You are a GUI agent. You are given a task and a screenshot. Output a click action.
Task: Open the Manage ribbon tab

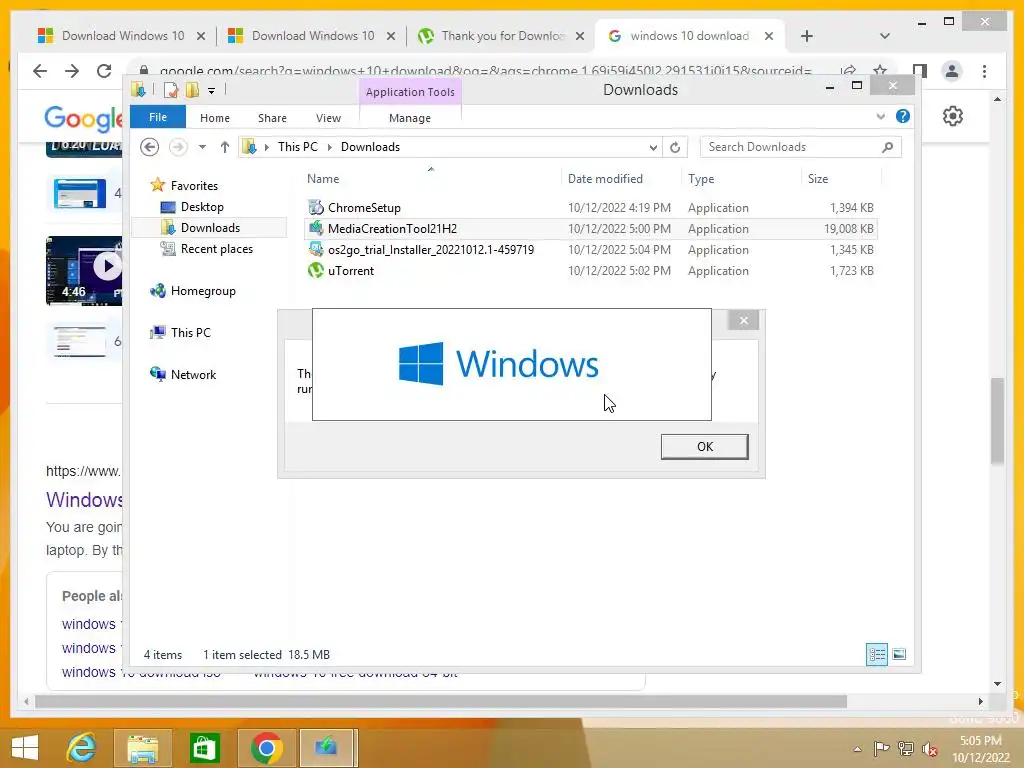(x=409, y=118)
